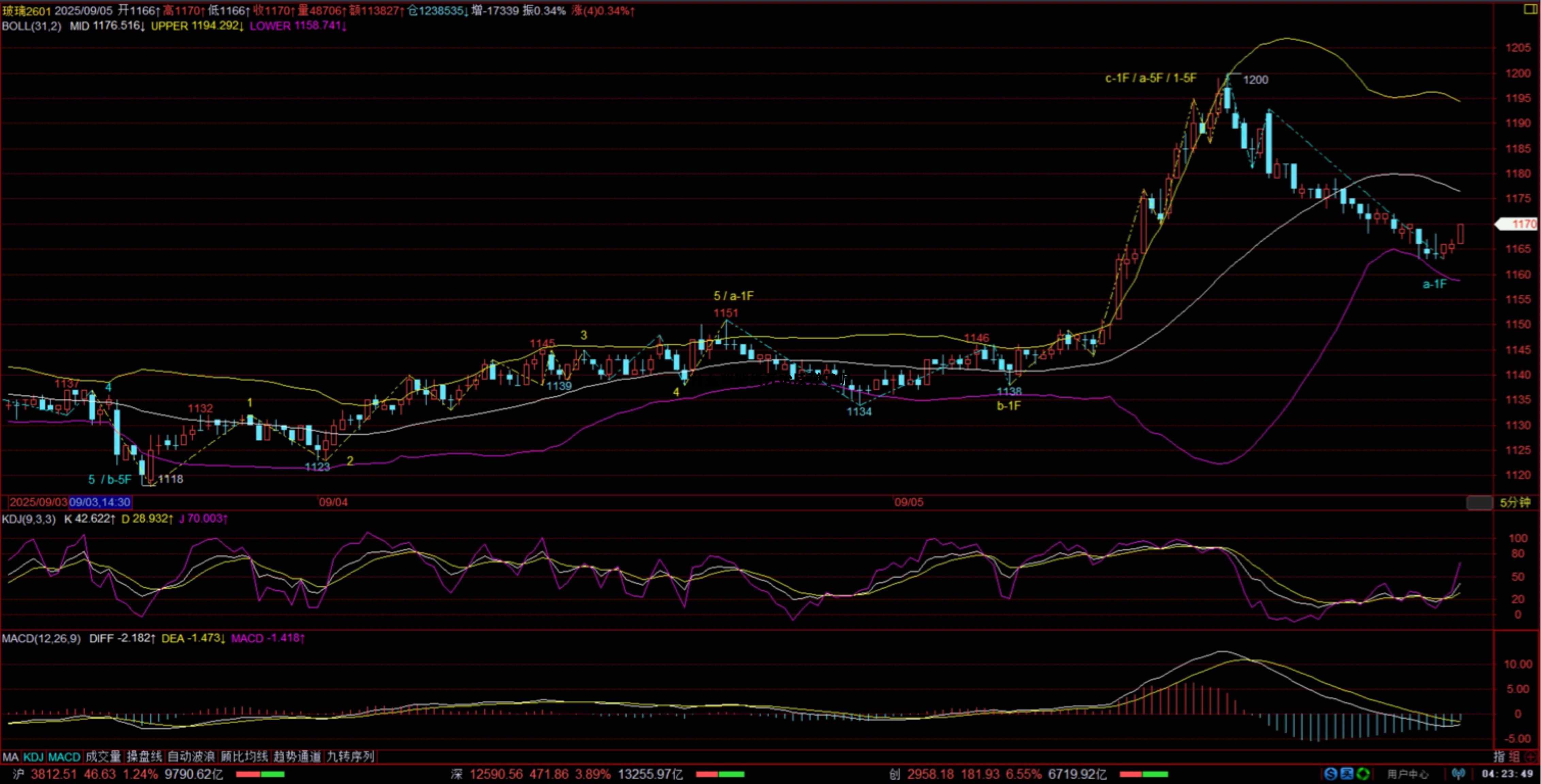Open the 5分钟 period selector
The image size is (1541, 784).
(x=1515, y=502)
